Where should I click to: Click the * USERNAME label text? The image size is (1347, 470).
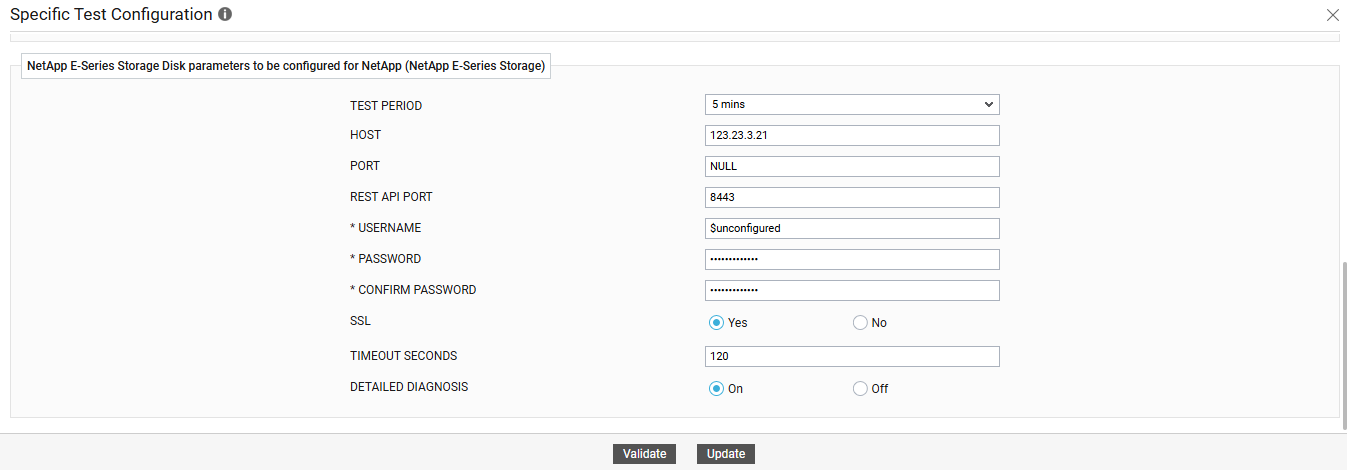tap(385, 228)
